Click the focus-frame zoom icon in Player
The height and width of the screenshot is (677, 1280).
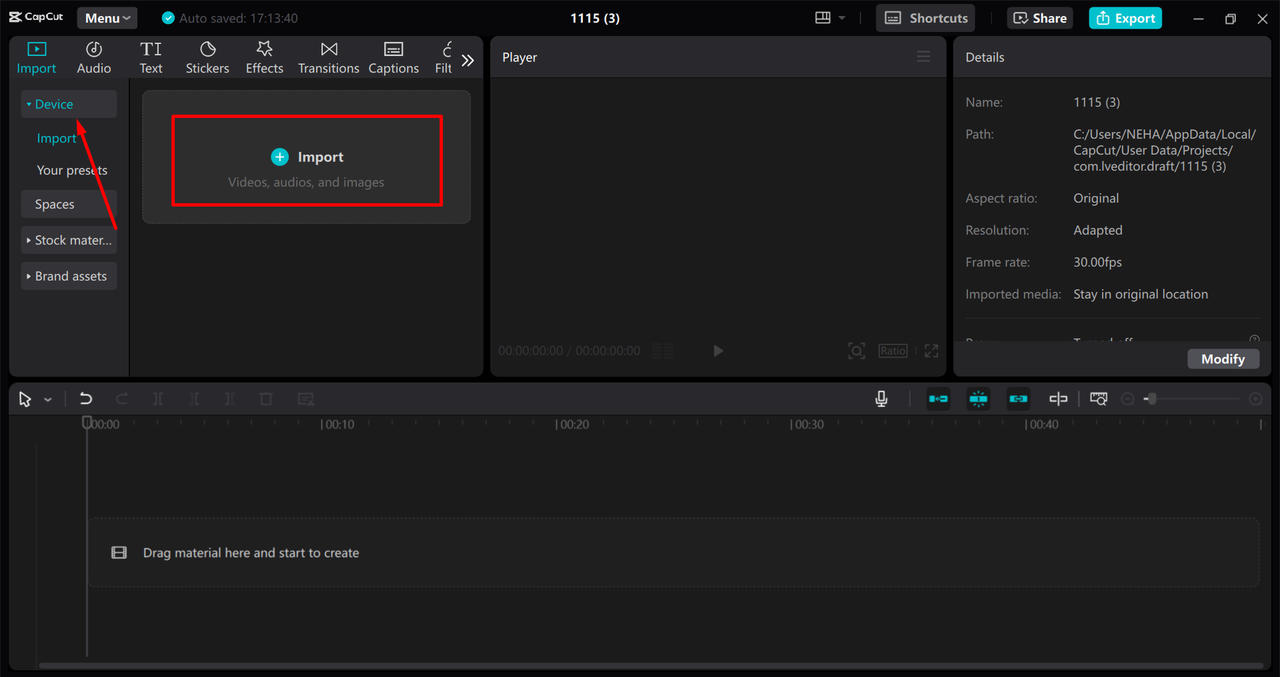[x=857, y=351]
